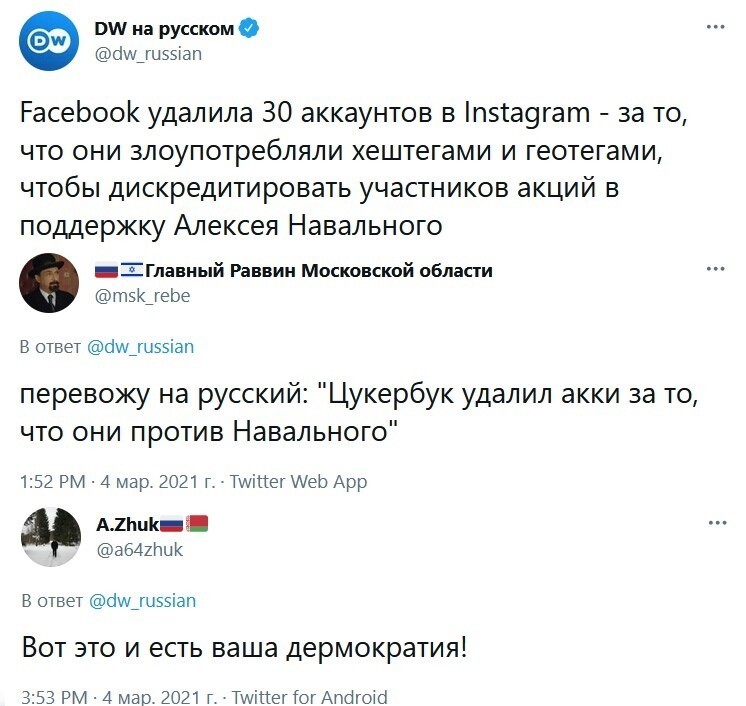This screenshot has width=746, height=706.
Task: Open more options on A.Zhuk reply
Action: (x=717, y=523)
